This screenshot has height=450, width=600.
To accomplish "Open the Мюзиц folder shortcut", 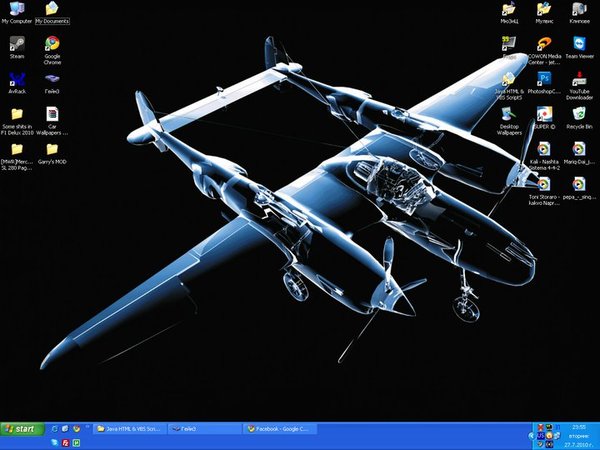I will (x=509, y=12).
